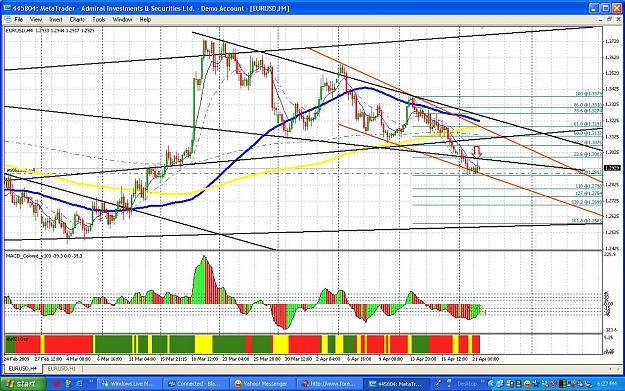The height and width of the screenshot is (391, 625).
Task: Open Yahoo! Messenger taskbar button
Action: coord(263,384)
